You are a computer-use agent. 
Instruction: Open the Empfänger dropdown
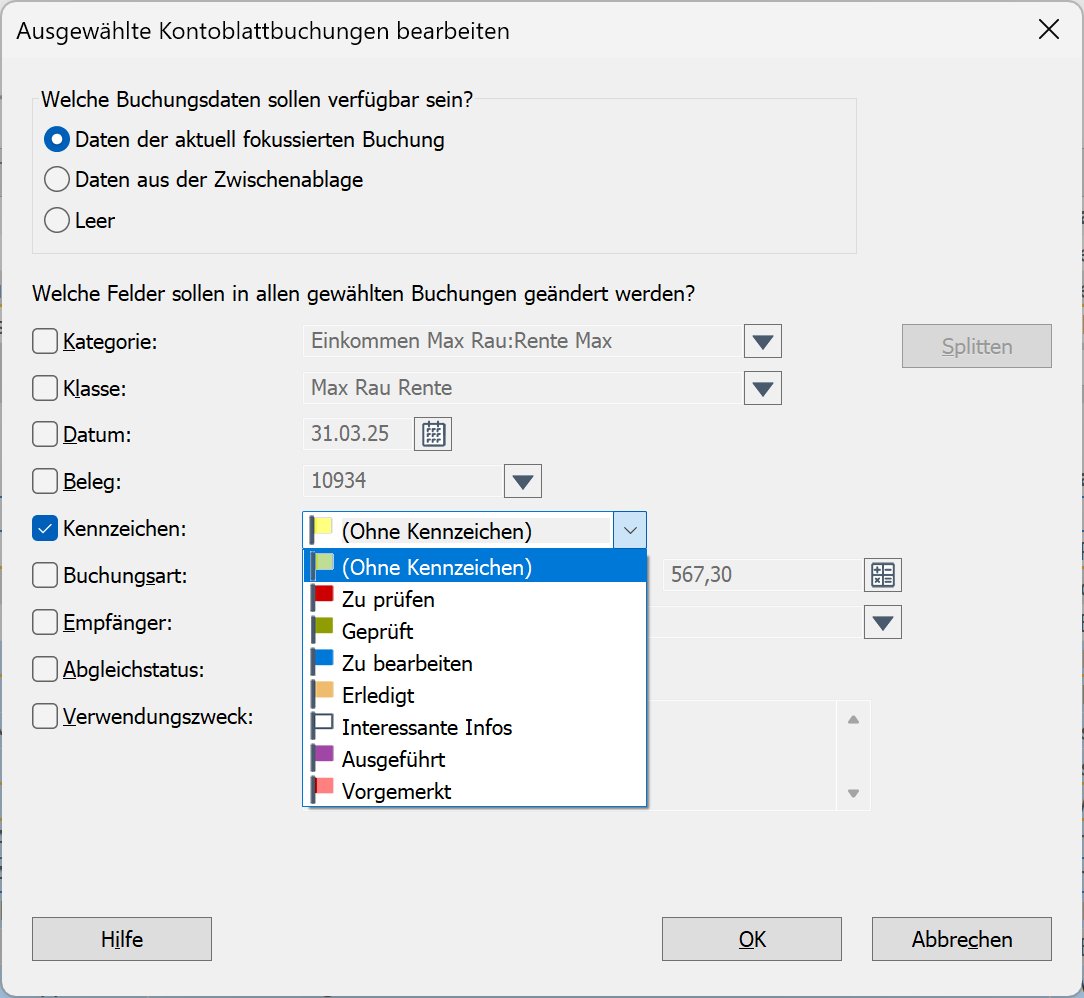881,622
